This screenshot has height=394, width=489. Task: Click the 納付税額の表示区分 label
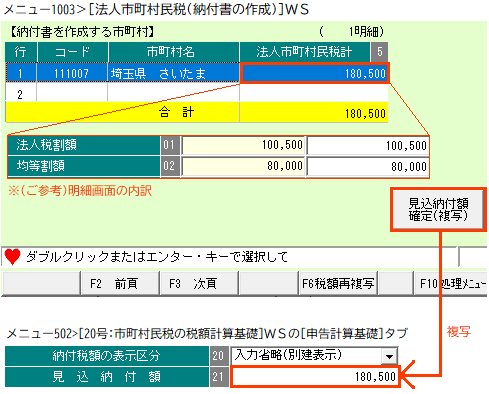(x=107, y=356)
